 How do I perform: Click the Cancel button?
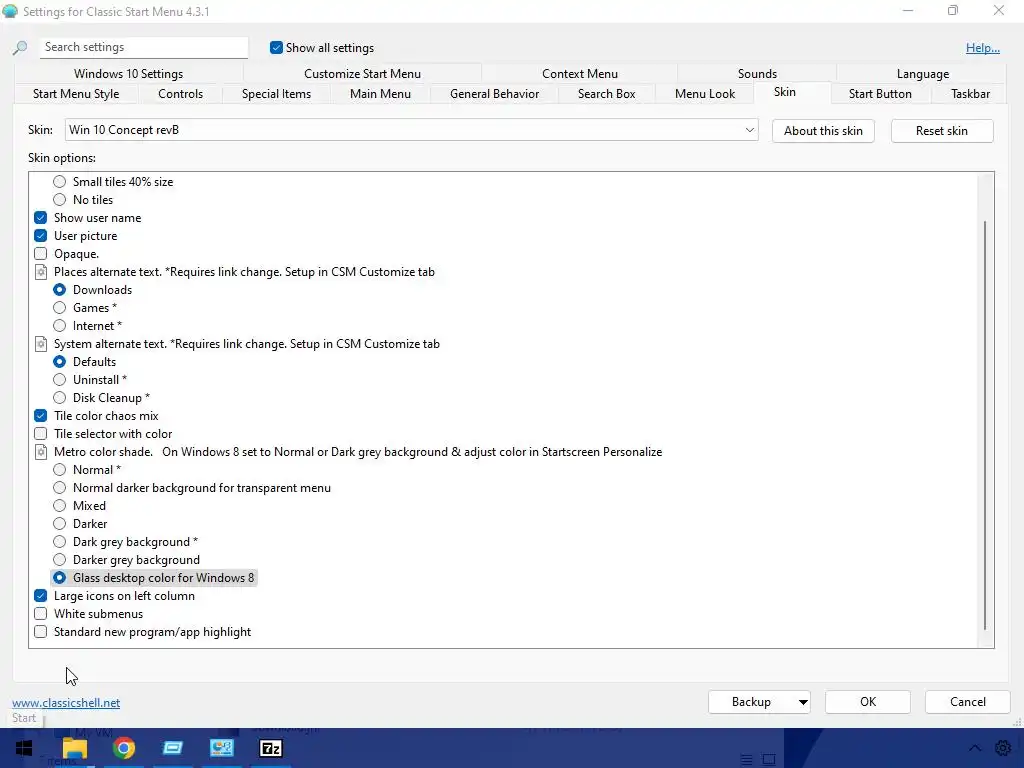pos(967,702)
